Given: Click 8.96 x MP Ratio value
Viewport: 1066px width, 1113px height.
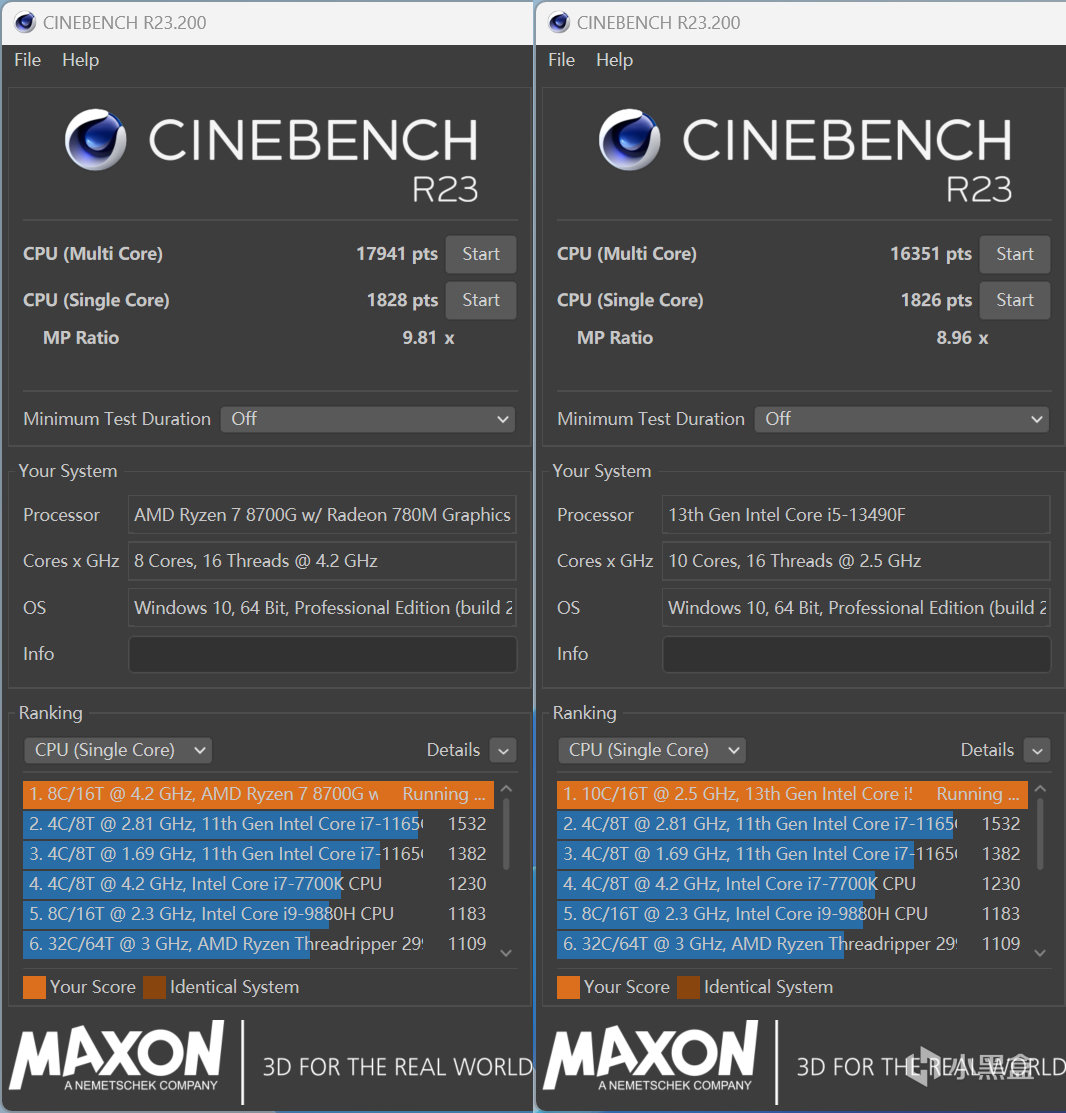Looking at the screenshot, I should 962,338.
